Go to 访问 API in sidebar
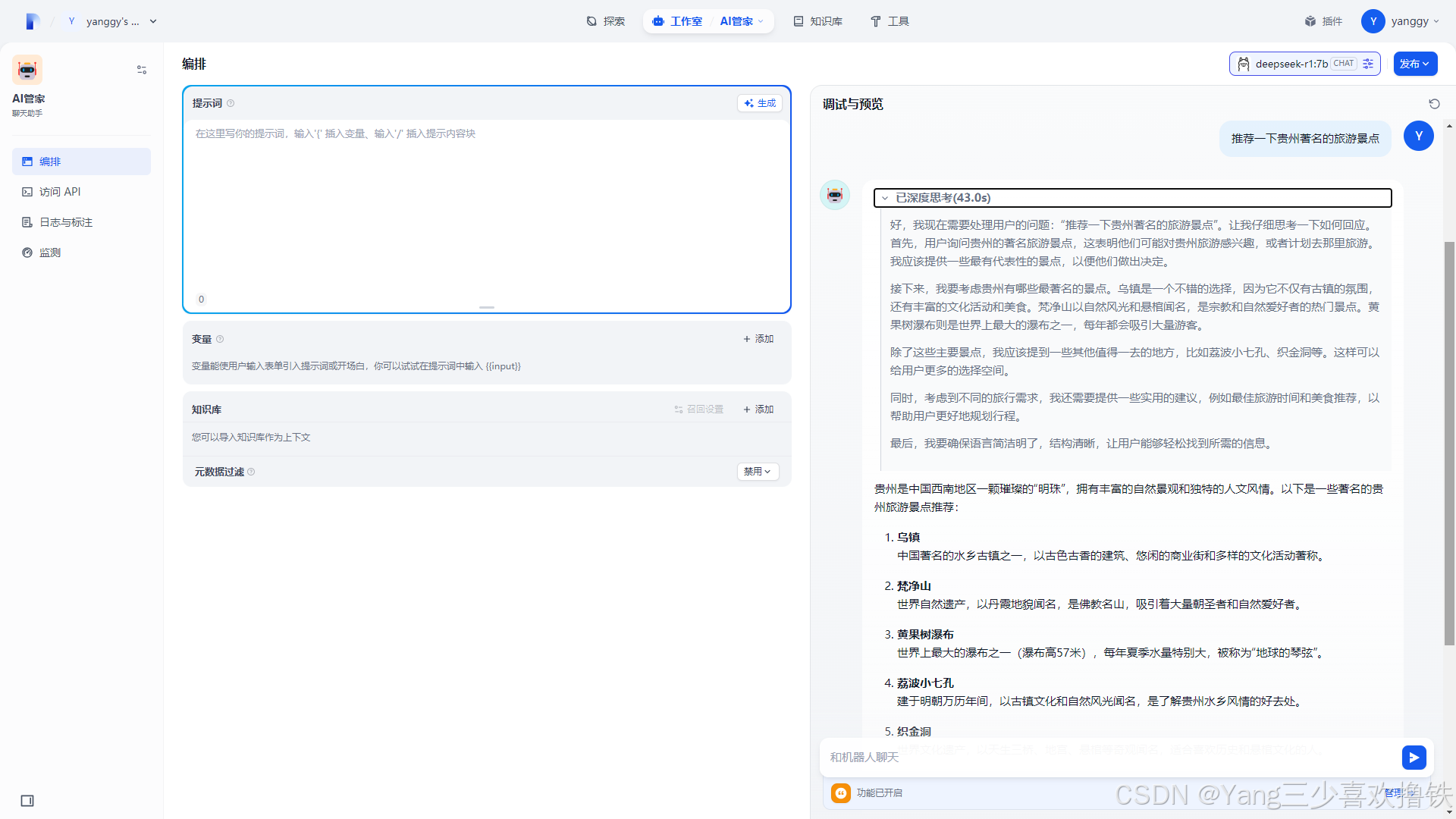Screen dimensions: 1456x819 tap(60, 192)
